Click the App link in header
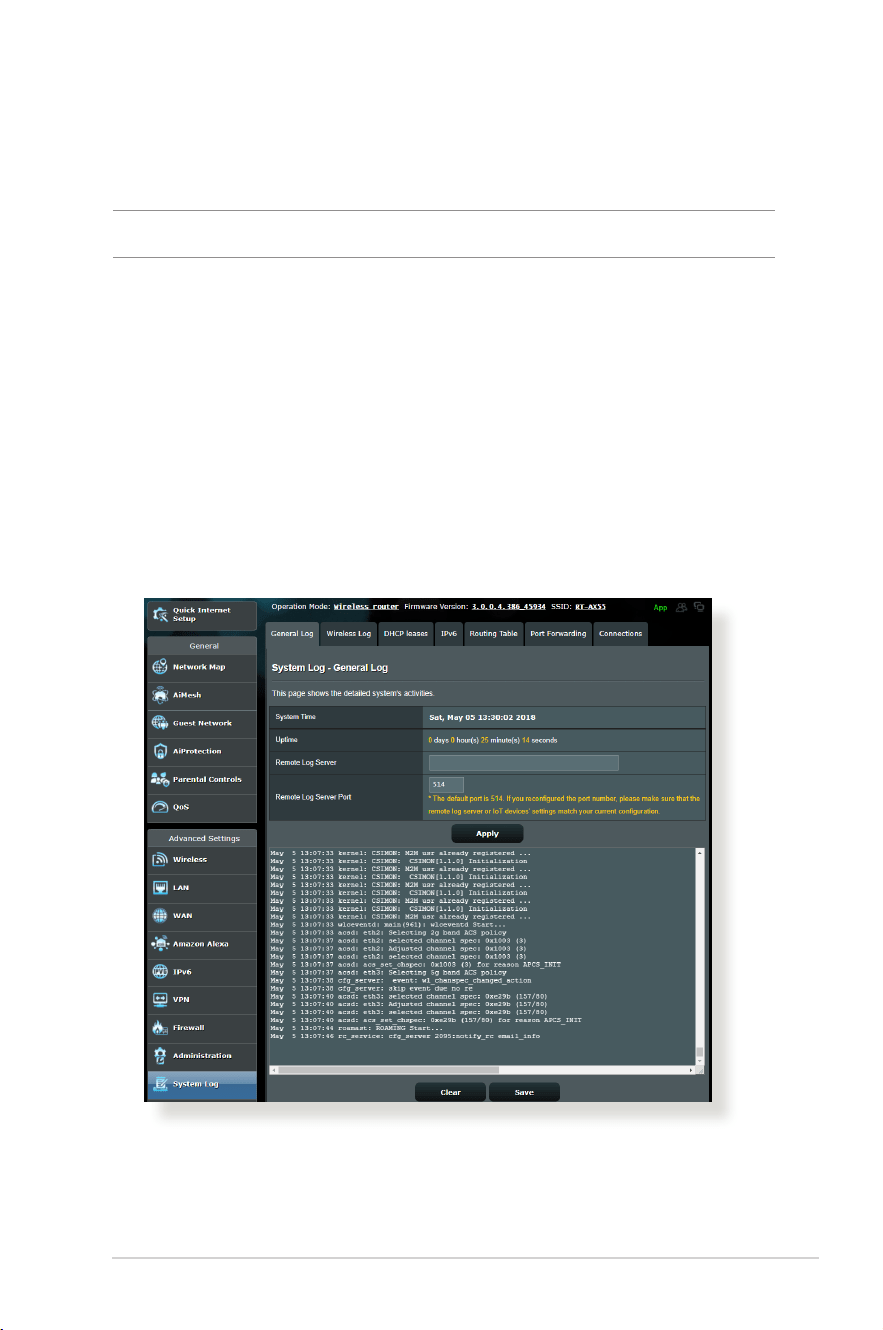The image size is (883, 1330). coord(660,607)
